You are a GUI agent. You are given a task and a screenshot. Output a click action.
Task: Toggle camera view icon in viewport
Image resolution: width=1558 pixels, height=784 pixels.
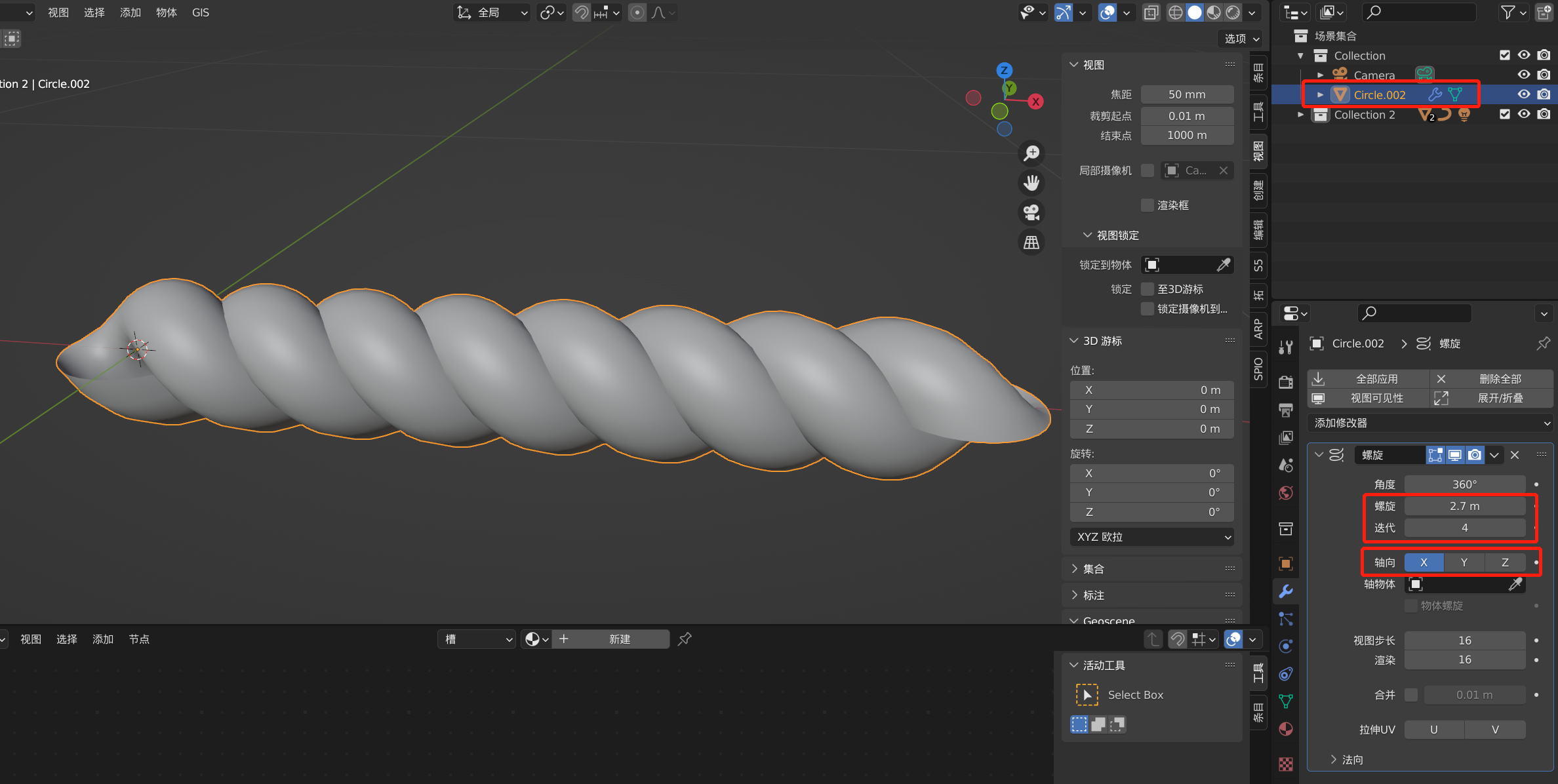click(x=1031, y=212)
